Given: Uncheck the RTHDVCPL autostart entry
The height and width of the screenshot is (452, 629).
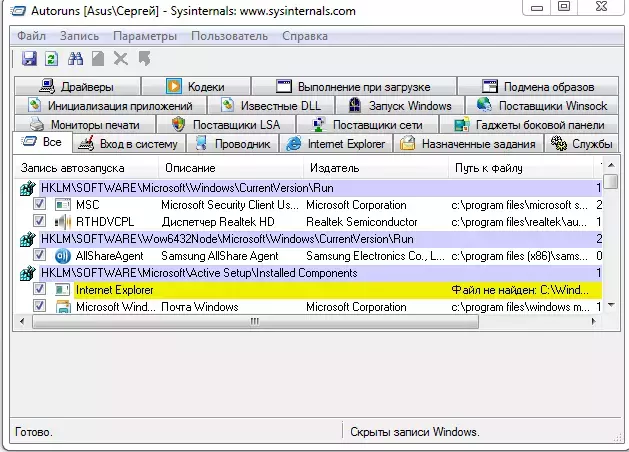Looking at the screenshot, I should click(x=39, y=220).
